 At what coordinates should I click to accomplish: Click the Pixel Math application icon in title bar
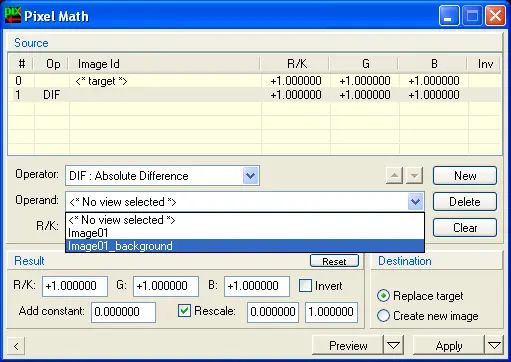pos(13,15)
